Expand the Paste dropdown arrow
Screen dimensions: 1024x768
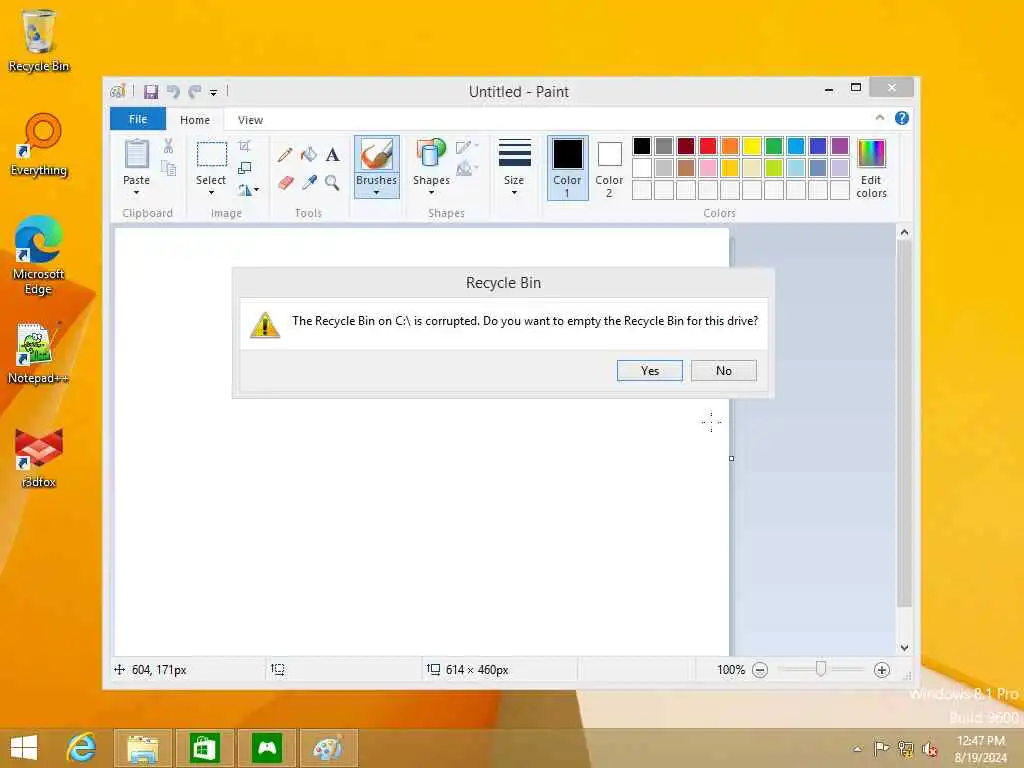pyautogui.click(x=136, y=193)
